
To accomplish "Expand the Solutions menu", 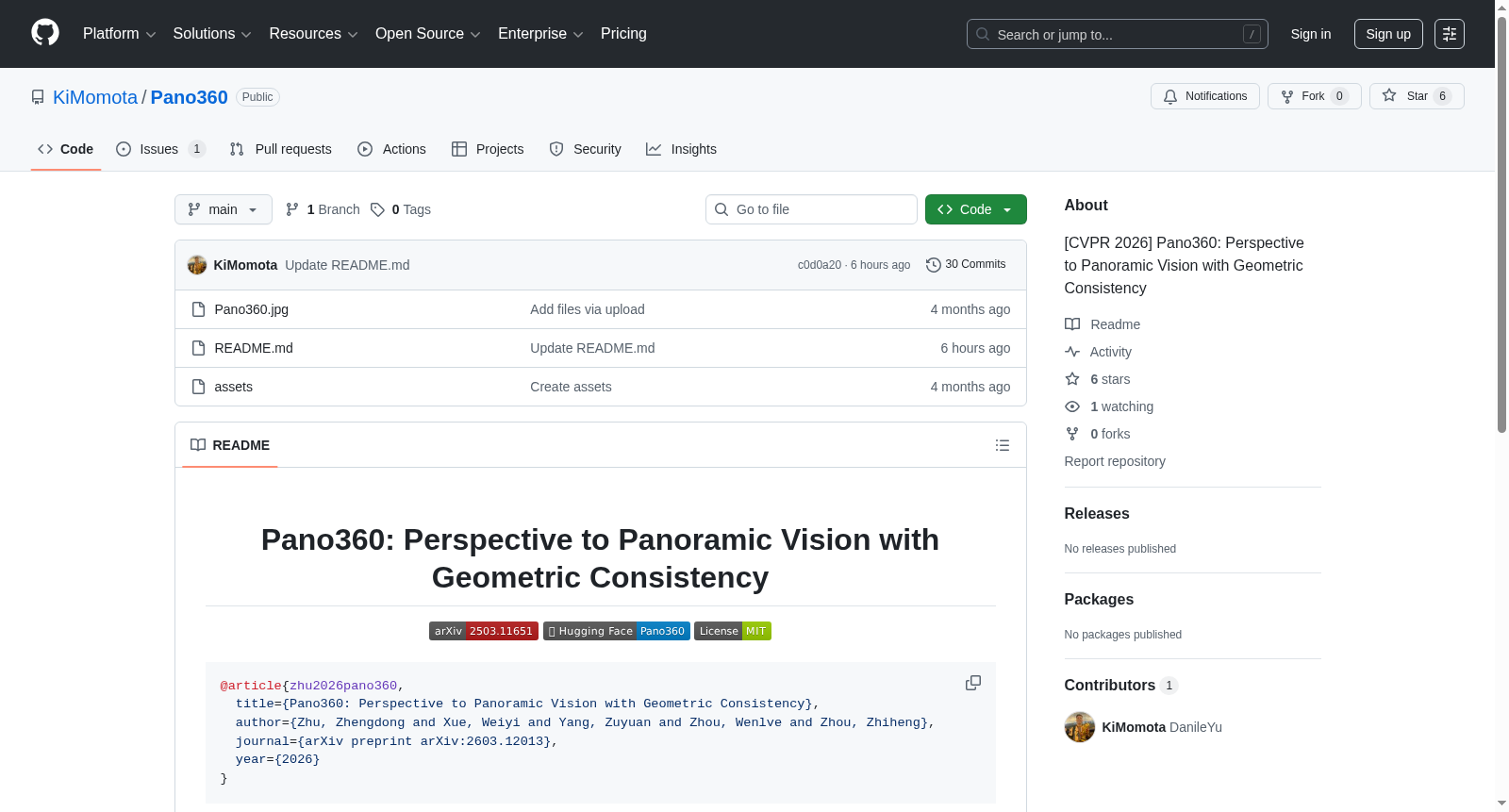I will pyautogui.click(x=212, y=34).
